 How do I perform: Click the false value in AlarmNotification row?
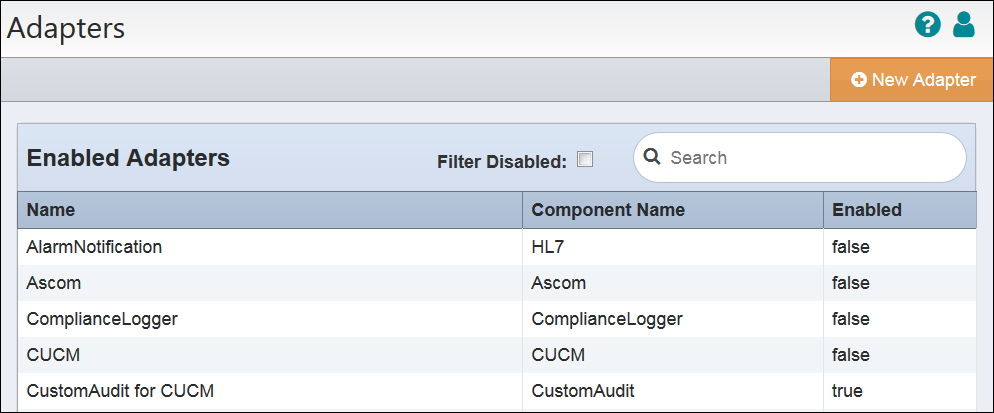[x=850, y=246]
